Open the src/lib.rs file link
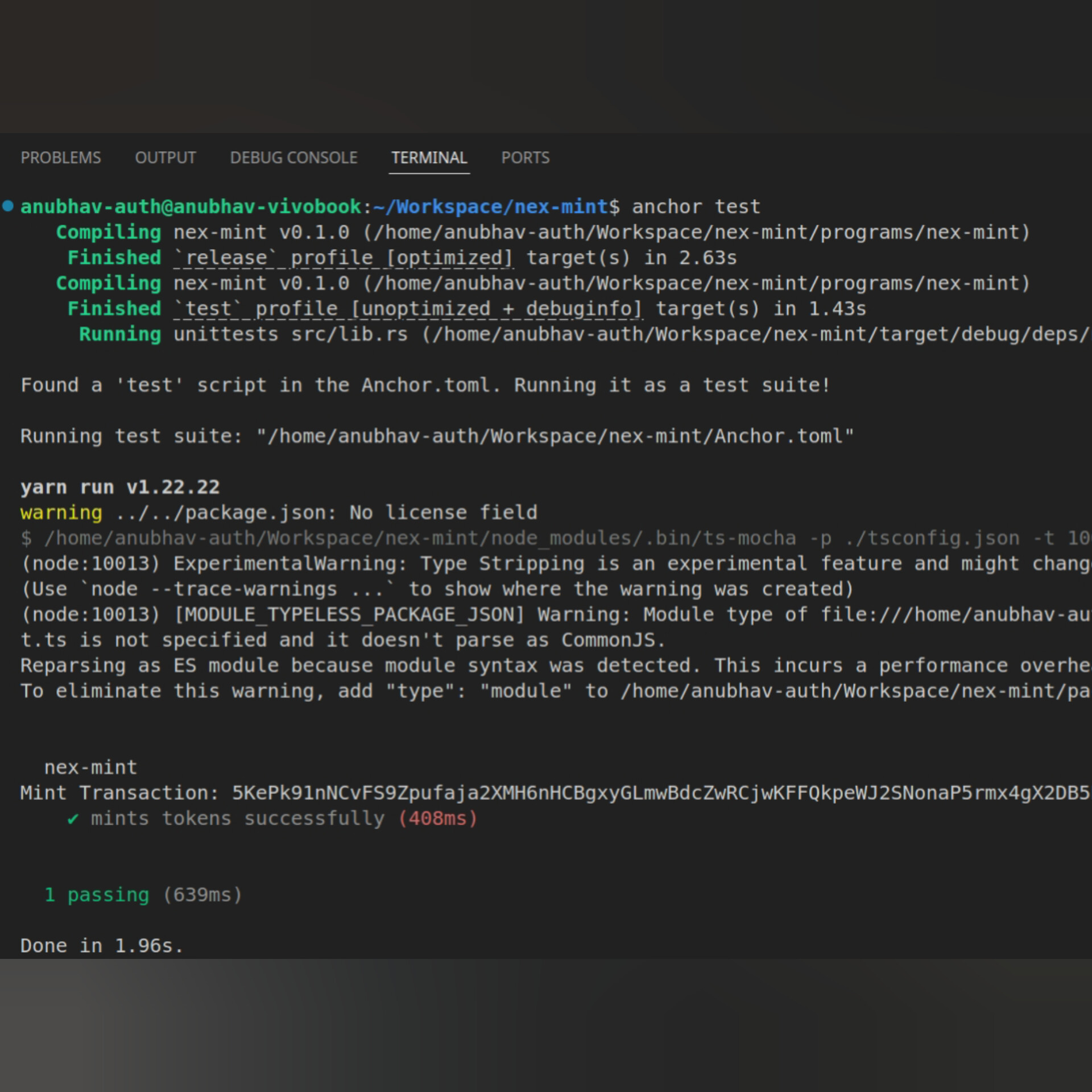Viewport: 1092px width, 1092px height. click(x=349, y=334)
